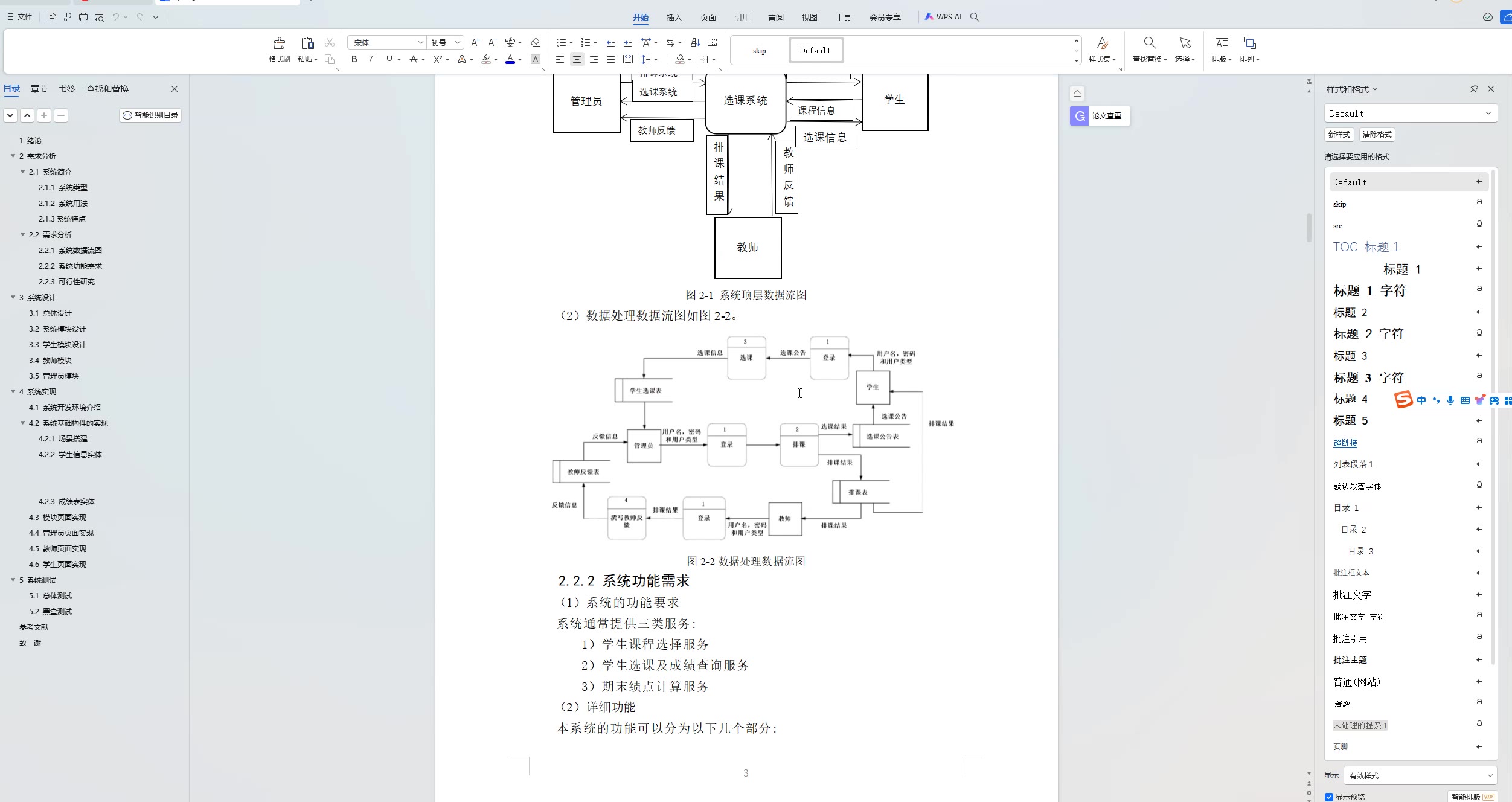This screenshot has width=1512, height=802.
Task: Collapse the 4.2 系统基础构件的实现 node
Action: [x=22, y=423]
